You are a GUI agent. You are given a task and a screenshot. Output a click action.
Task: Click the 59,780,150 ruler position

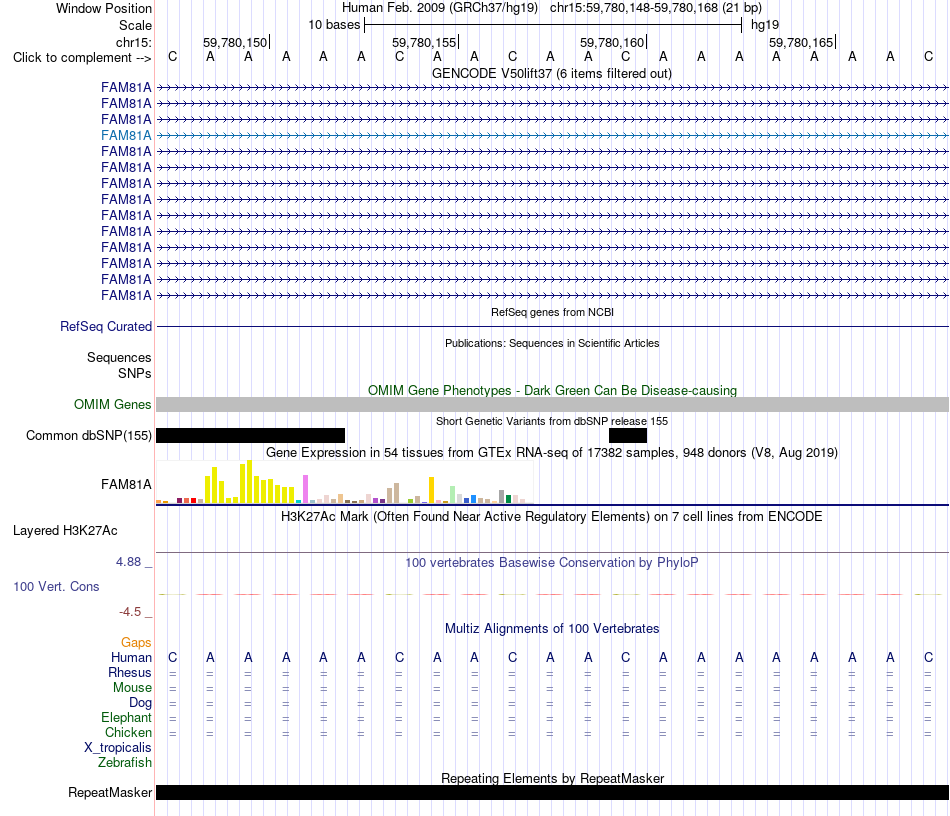pyautogui.click(x=235, y=42)
